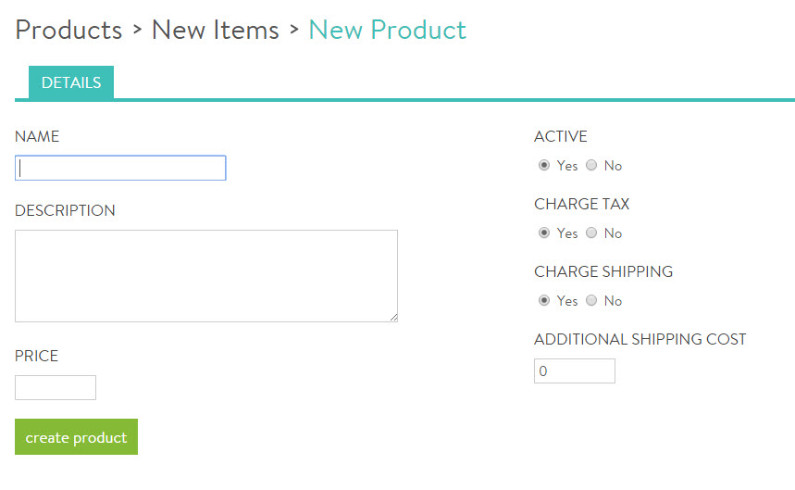Open the Products breadcrumb link
Image resolution: width=795 pixels, height=490 pixels.
point(69,30)
